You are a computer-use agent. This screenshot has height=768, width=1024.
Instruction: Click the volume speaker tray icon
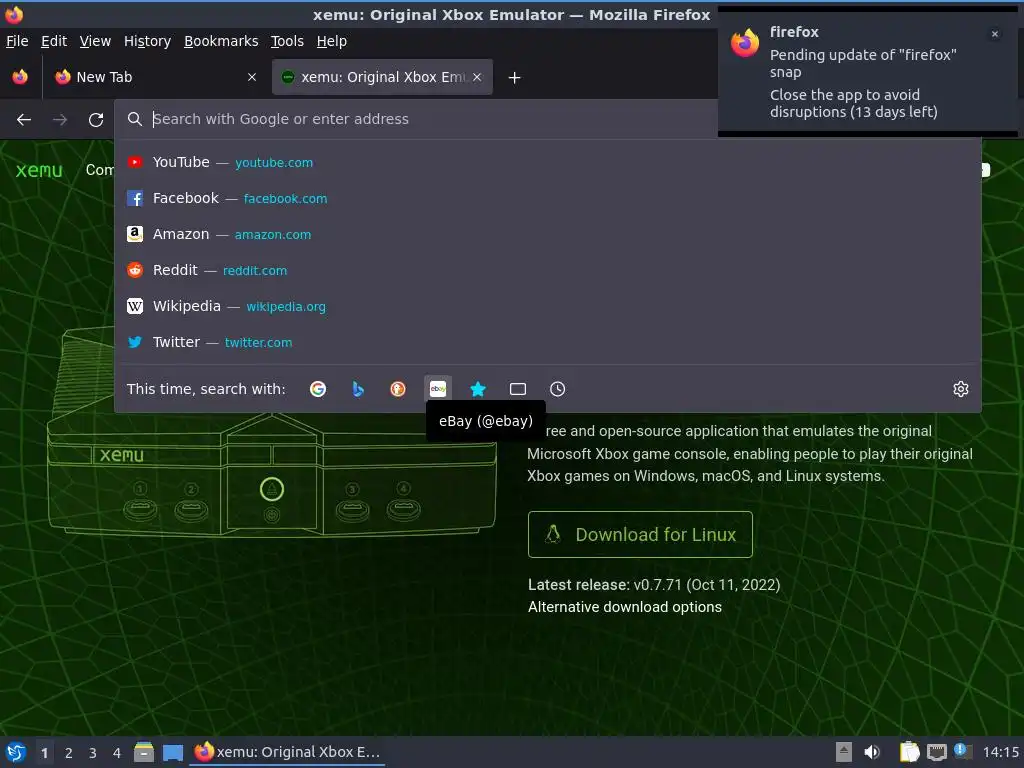872,752
